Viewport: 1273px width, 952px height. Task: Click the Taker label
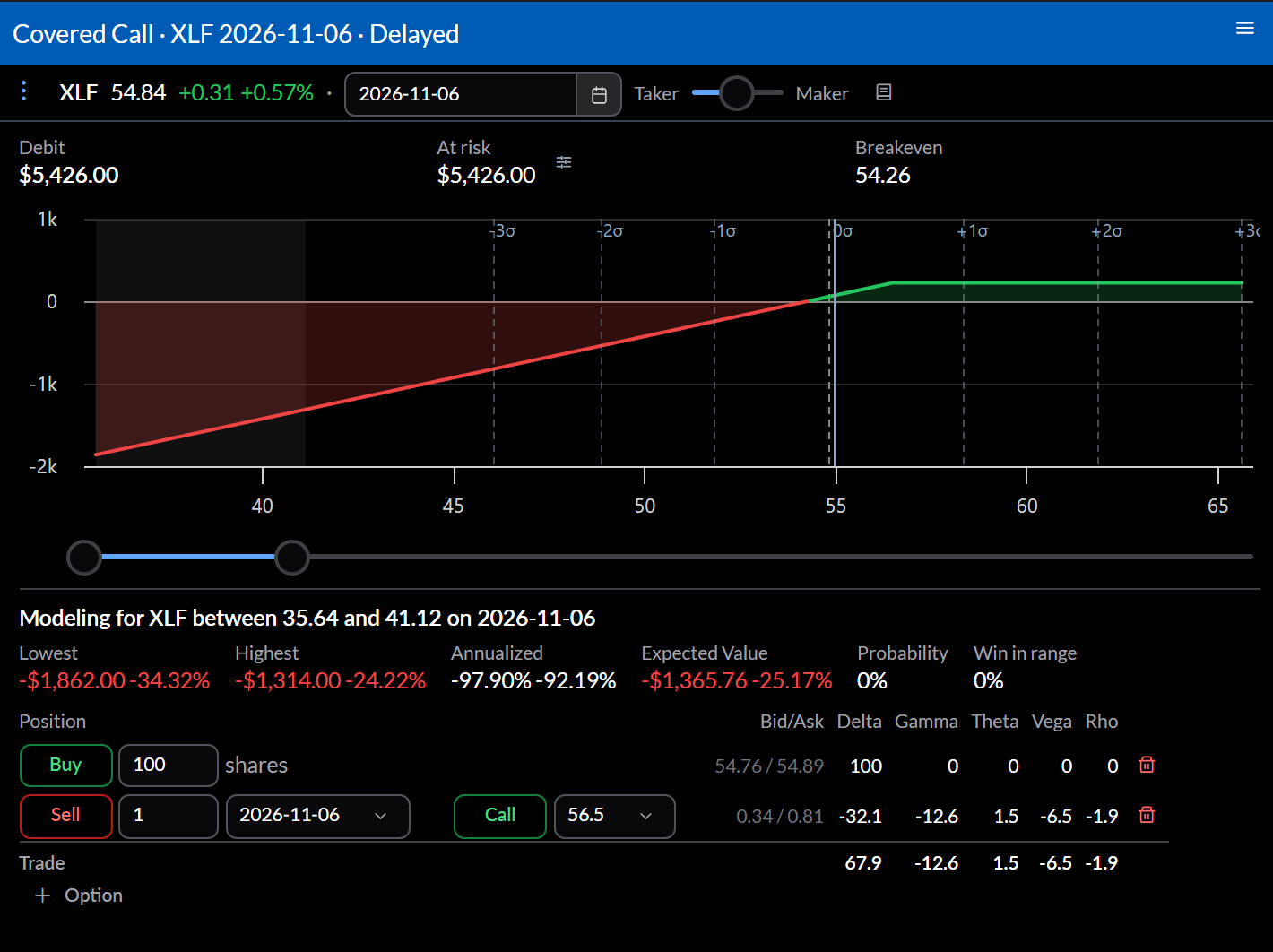656,94
